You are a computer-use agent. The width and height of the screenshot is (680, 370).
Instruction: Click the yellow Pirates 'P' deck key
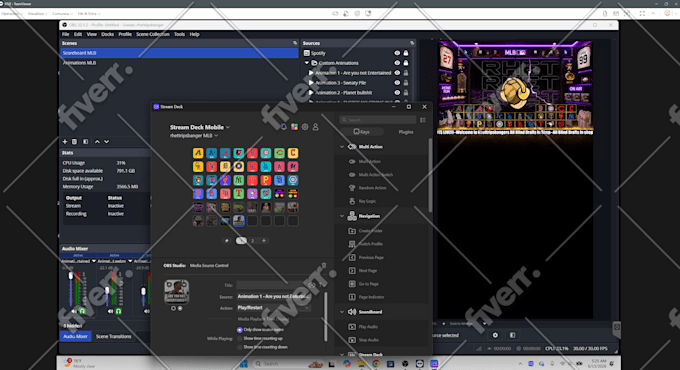tap(265, 180)
